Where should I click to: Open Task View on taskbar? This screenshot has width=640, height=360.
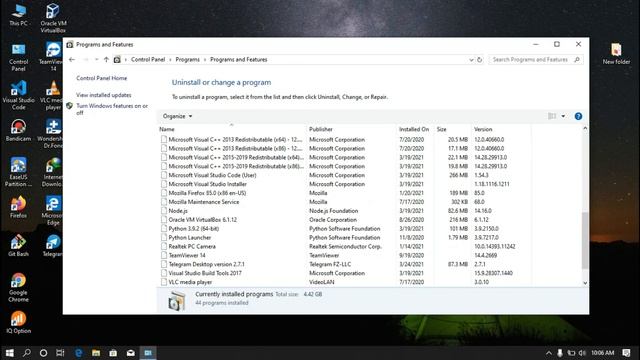(x=60, y=353)
